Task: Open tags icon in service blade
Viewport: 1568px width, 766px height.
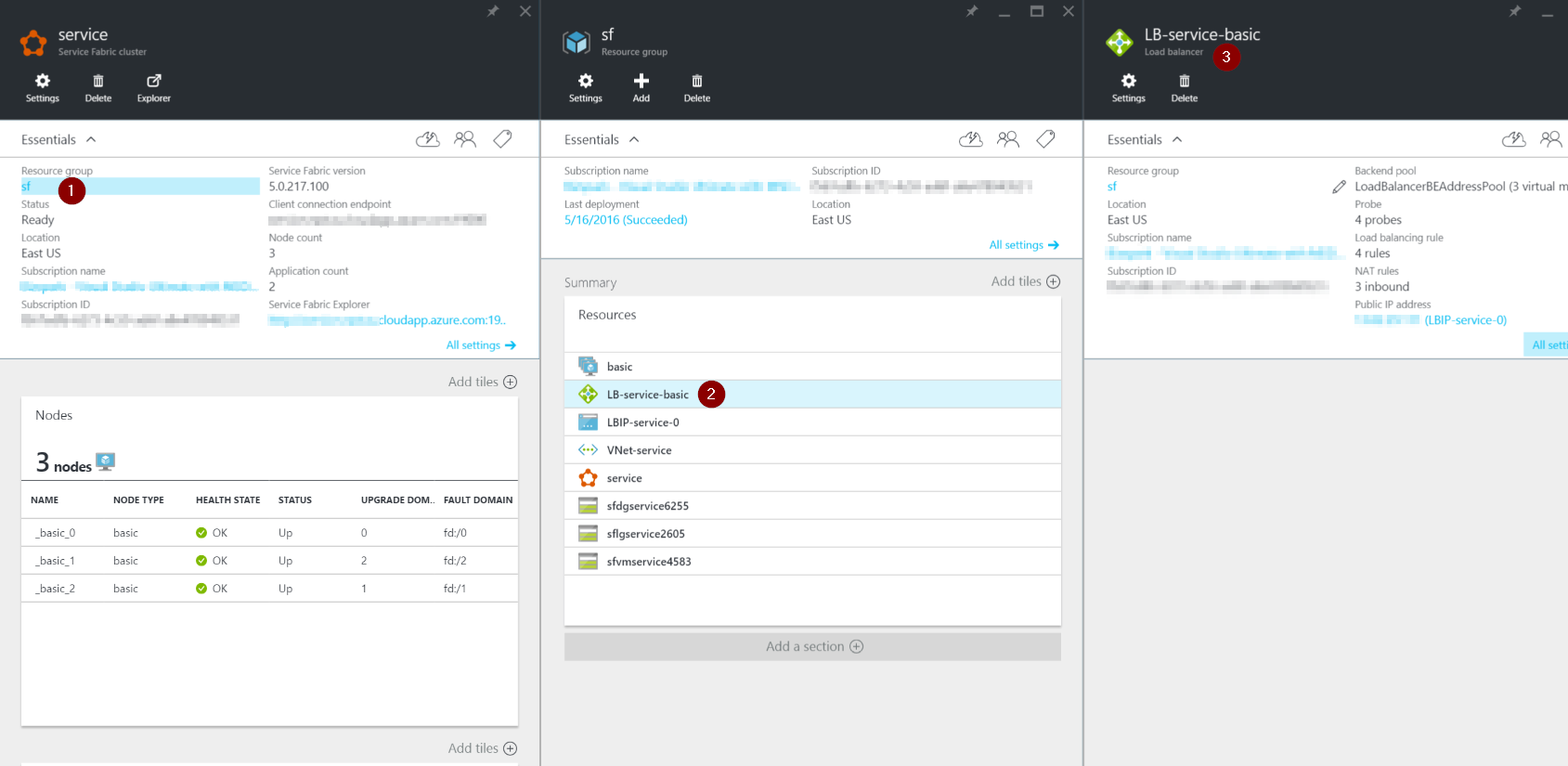Action: (x=502, y=139)
